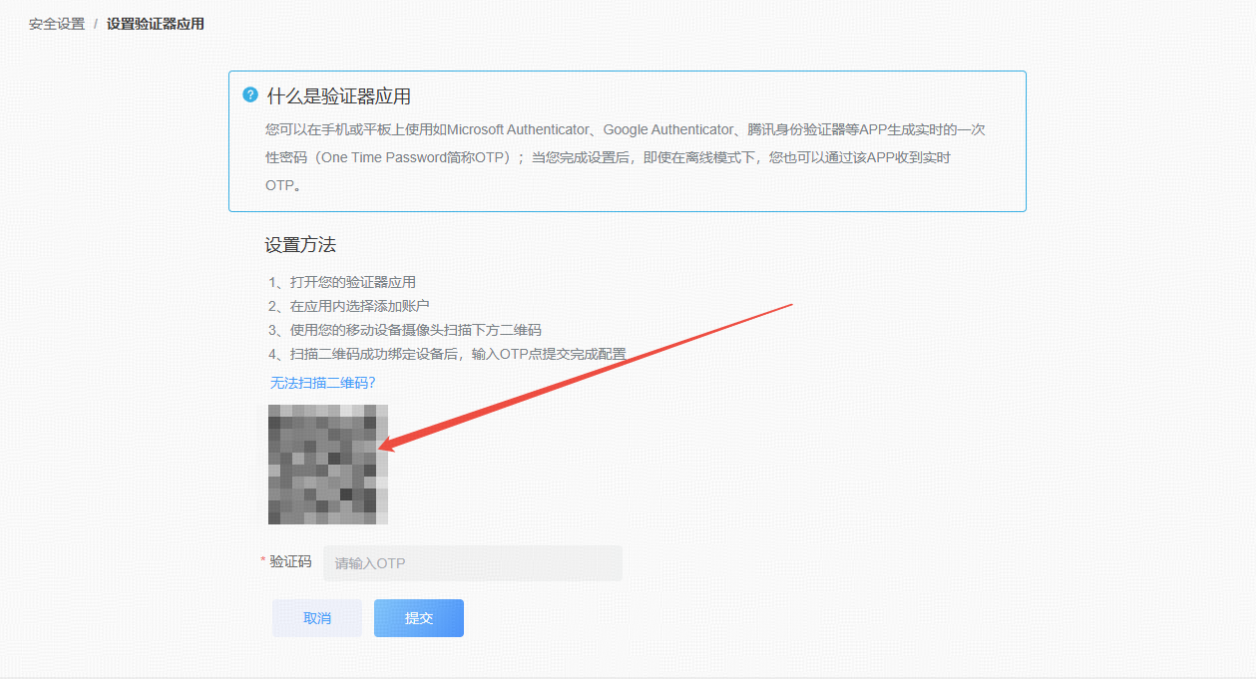Open the 无法扫描二维码? link

coord(322,383)
